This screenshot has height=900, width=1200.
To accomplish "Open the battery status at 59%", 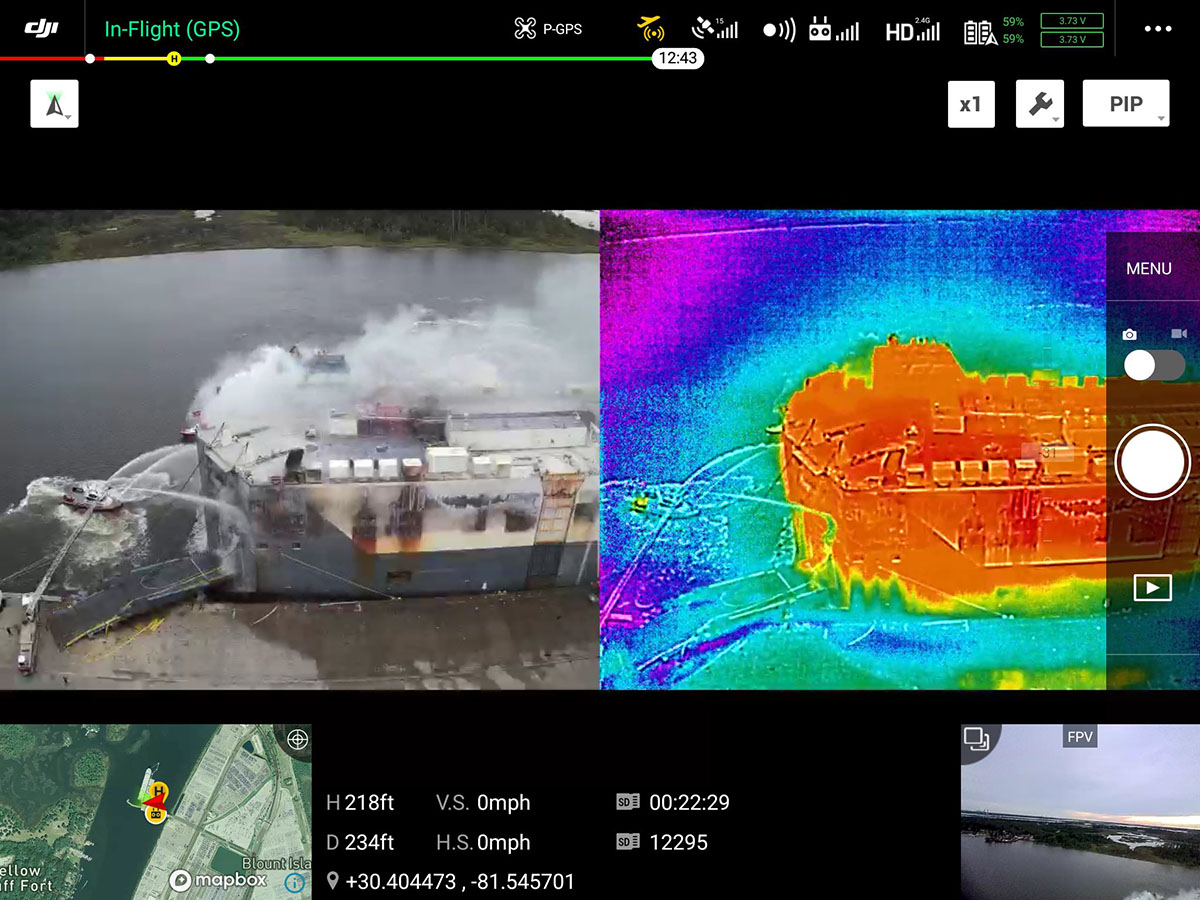I will [x=994, y=31].
